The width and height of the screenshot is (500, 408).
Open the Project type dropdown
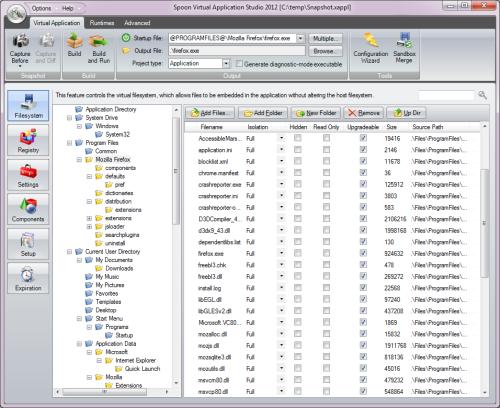click(x=226, y=63)
